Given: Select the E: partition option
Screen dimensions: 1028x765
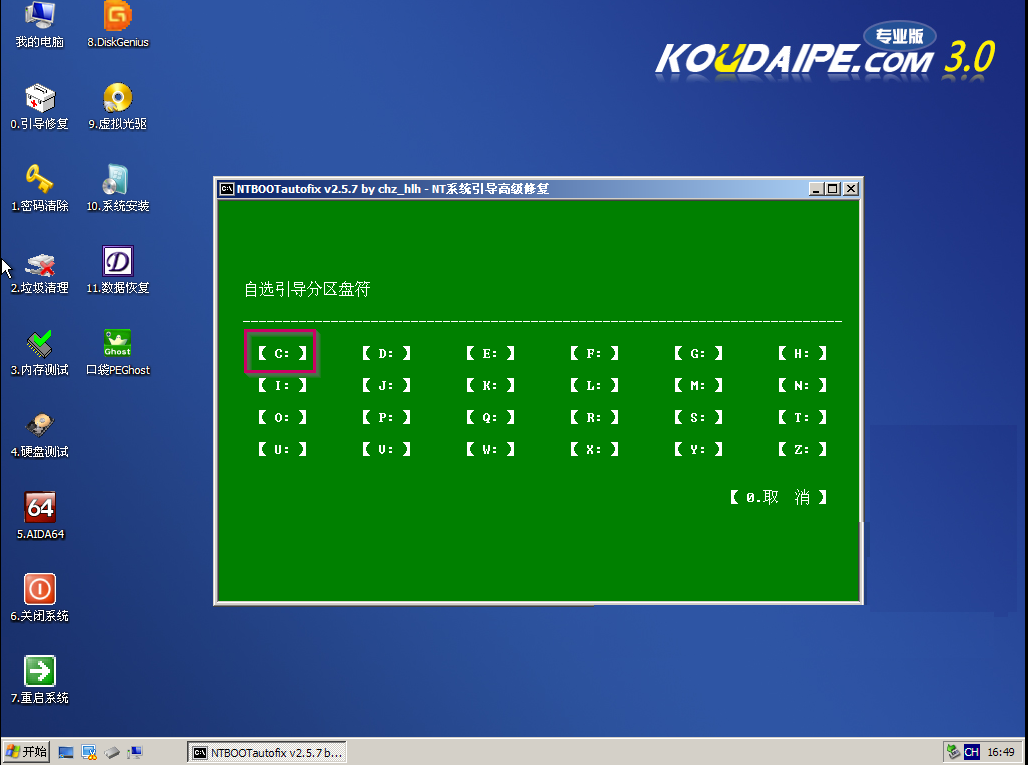Looking at the screenshot, I should click(x=490, y=353).
